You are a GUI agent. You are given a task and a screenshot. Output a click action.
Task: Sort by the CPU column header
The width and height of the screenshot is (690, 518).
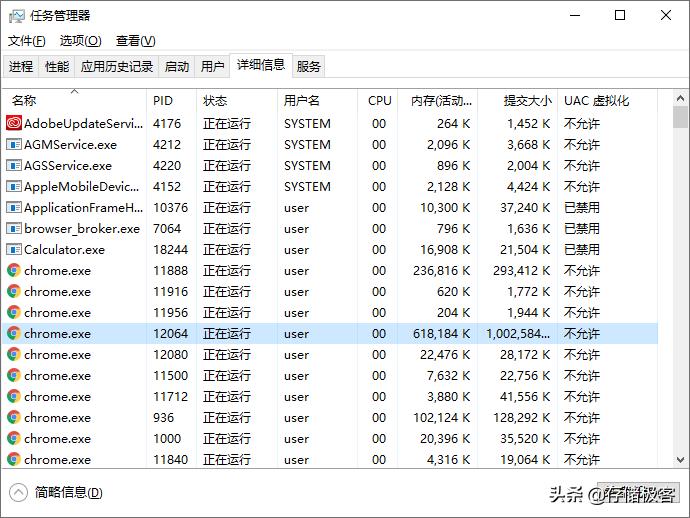click(378, 100)
